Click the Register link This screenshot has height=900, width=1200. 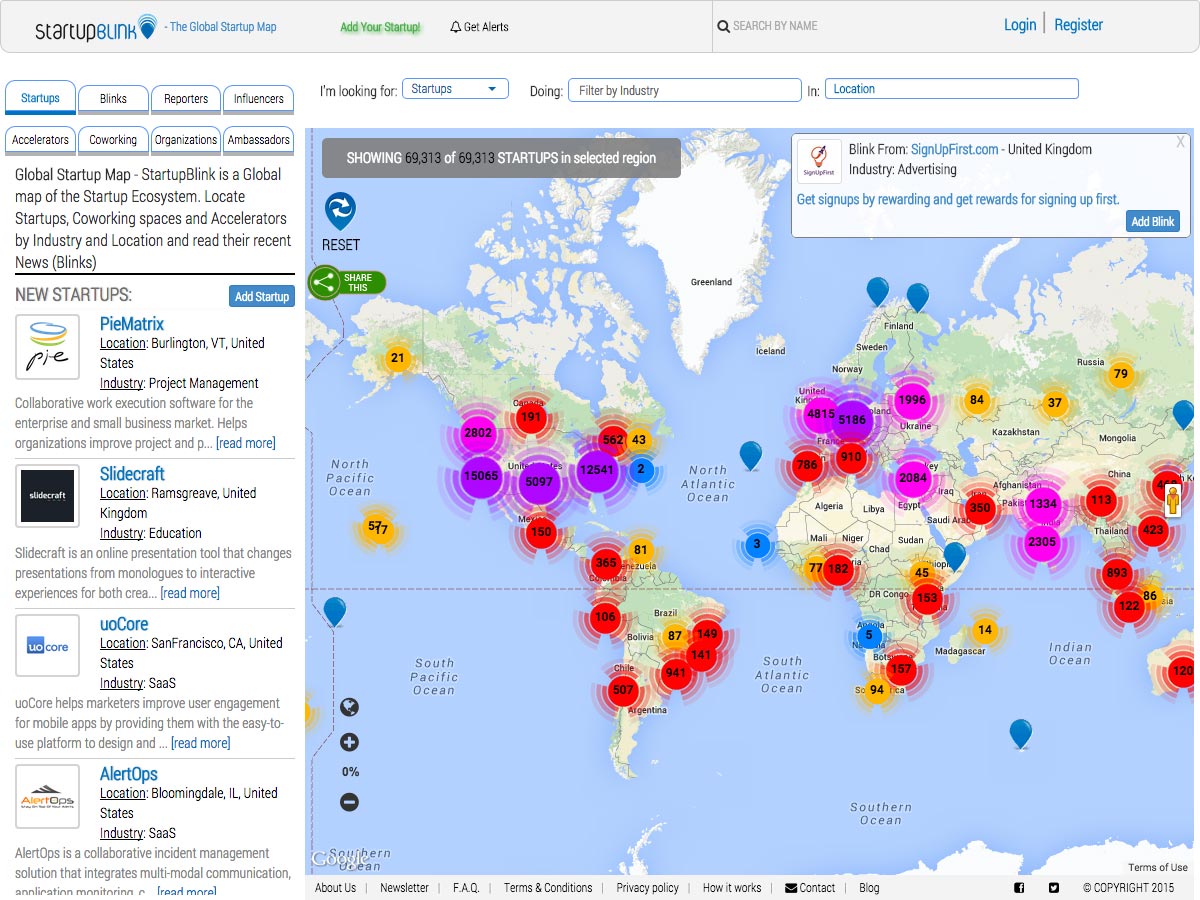[x=1078, y=25]
